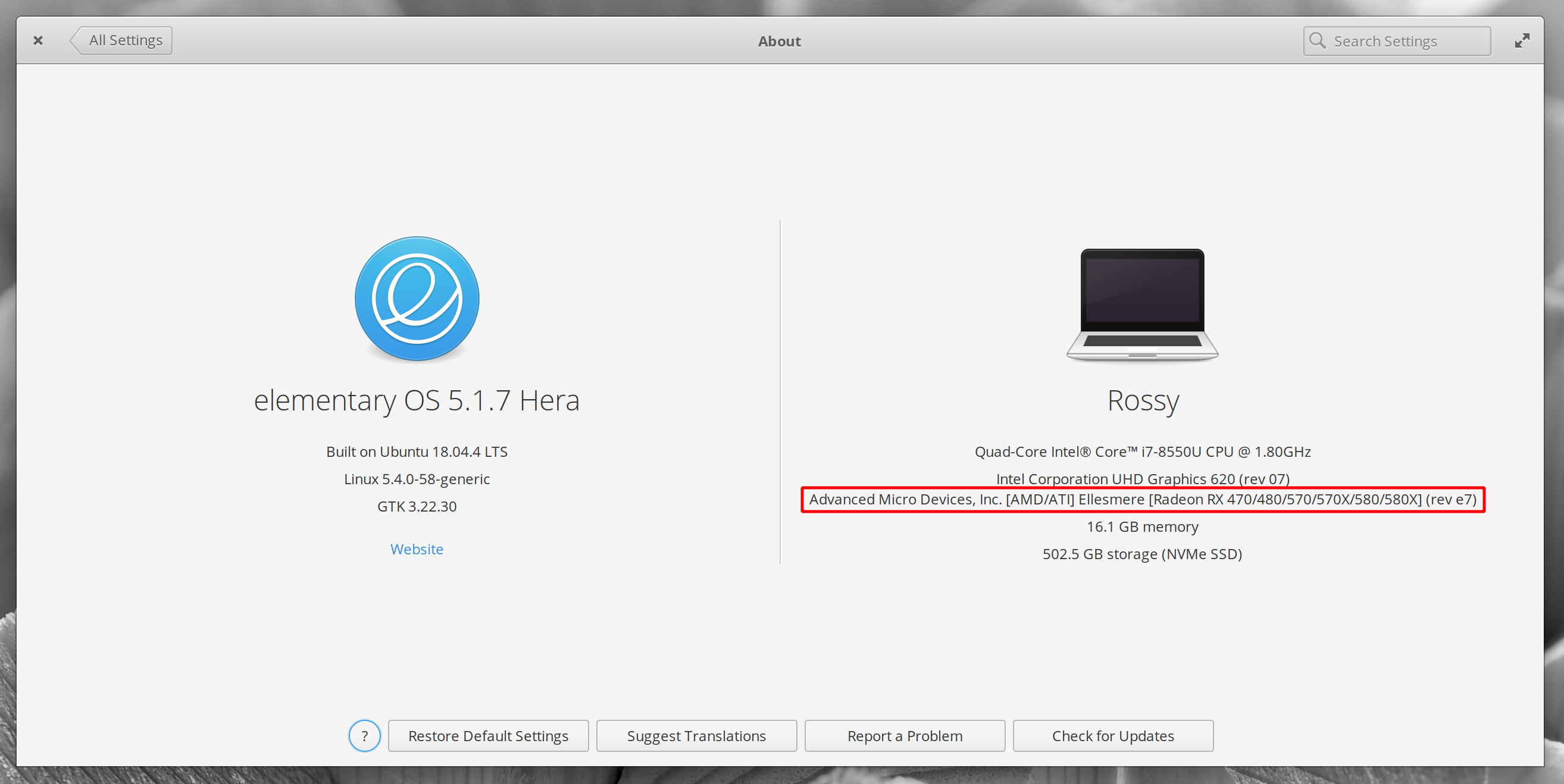1564x784 pixels.
Task: Click Restore Default Settings
Action: coord(488,736)
